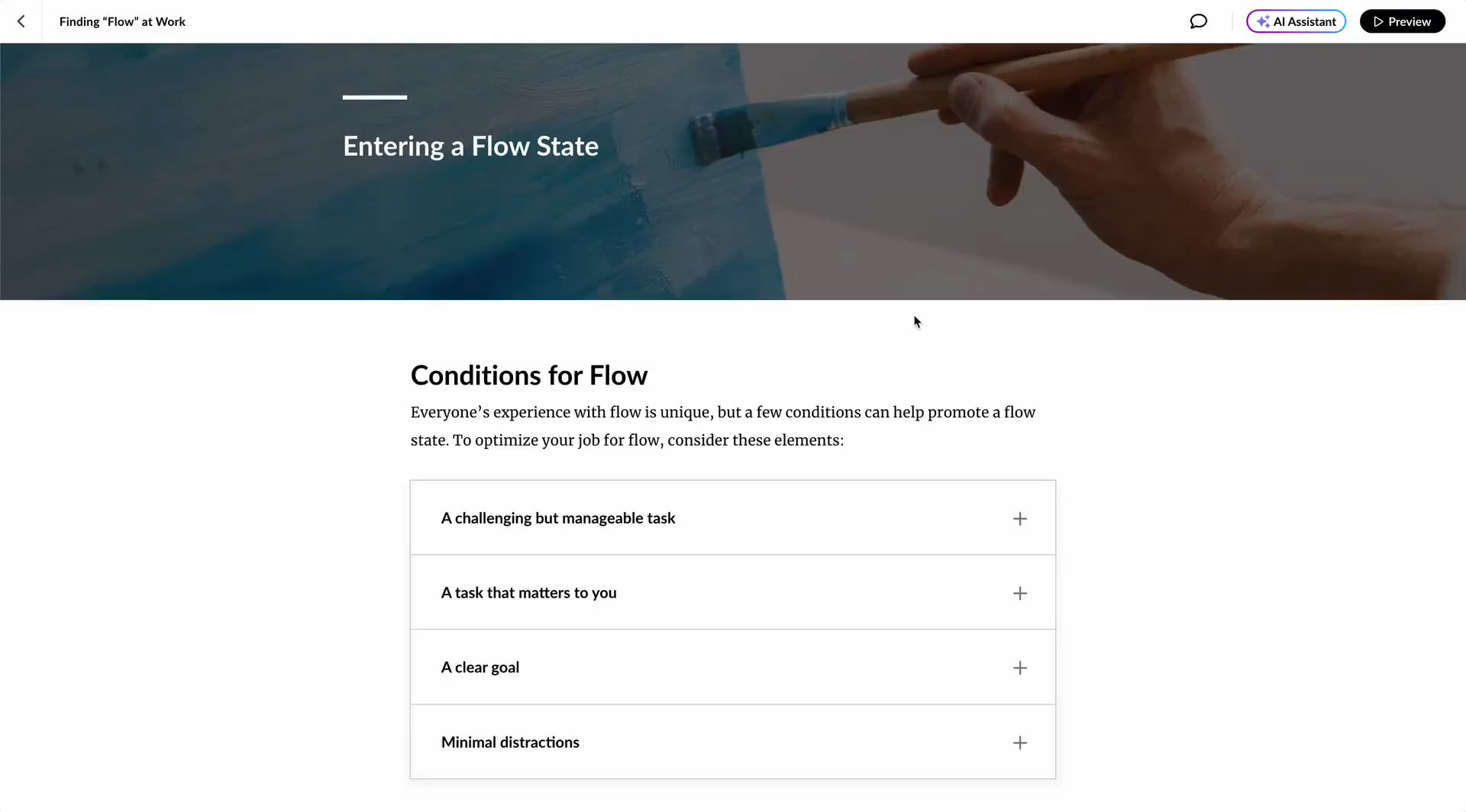Screen dimensions: 1466x812
Task: Expand the challenging but manageable task plus icon
Action: 1019,519
